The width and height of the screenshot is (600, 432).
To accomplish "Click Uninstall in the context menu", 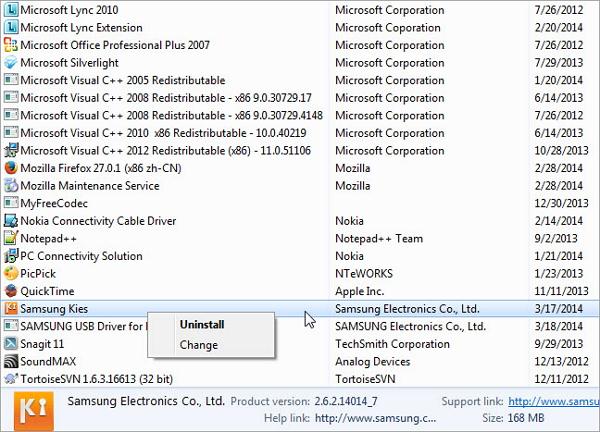I will 202,324.
